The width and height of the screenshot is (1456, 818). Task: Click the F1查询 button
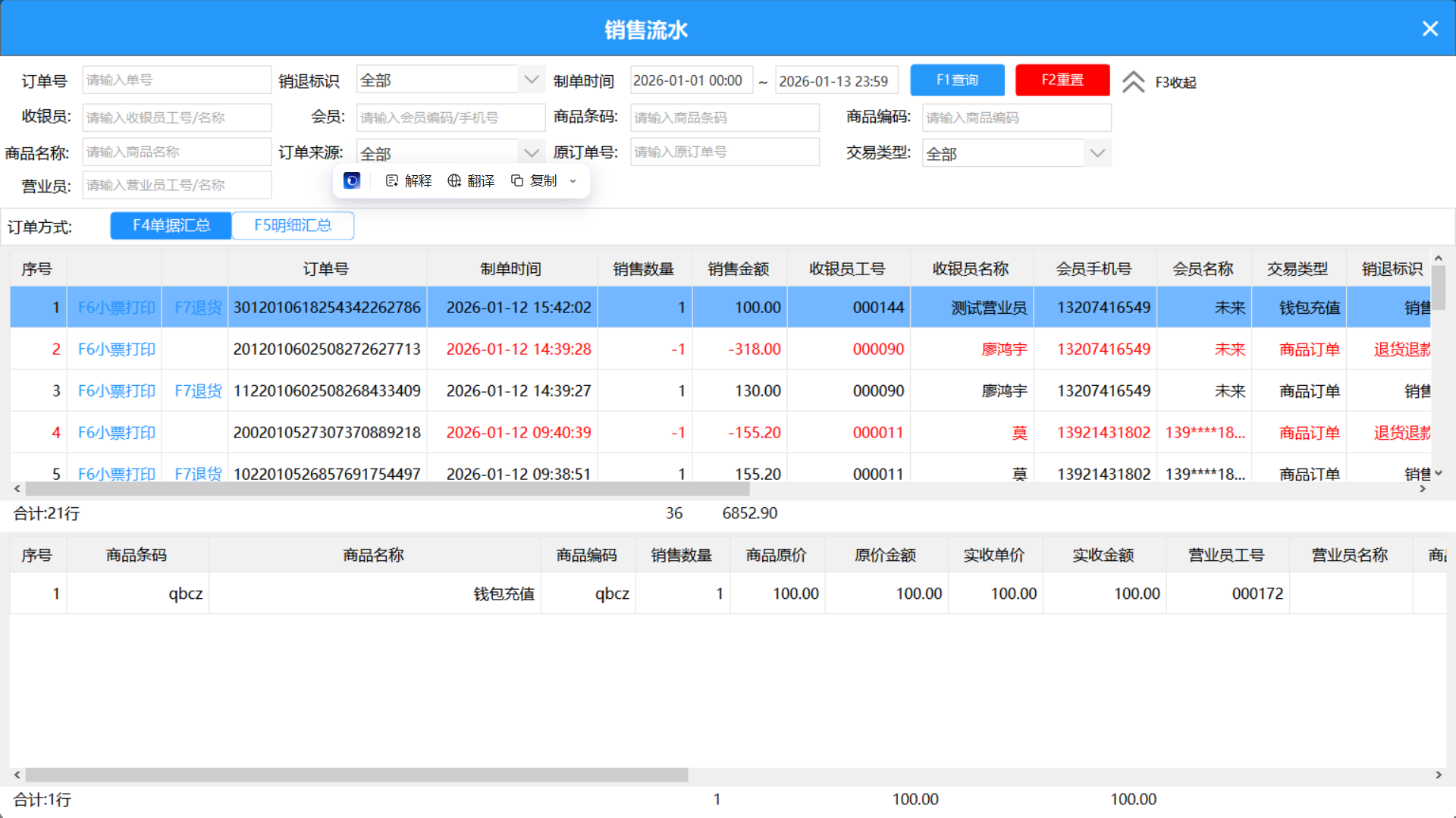[x=957, y=80]
